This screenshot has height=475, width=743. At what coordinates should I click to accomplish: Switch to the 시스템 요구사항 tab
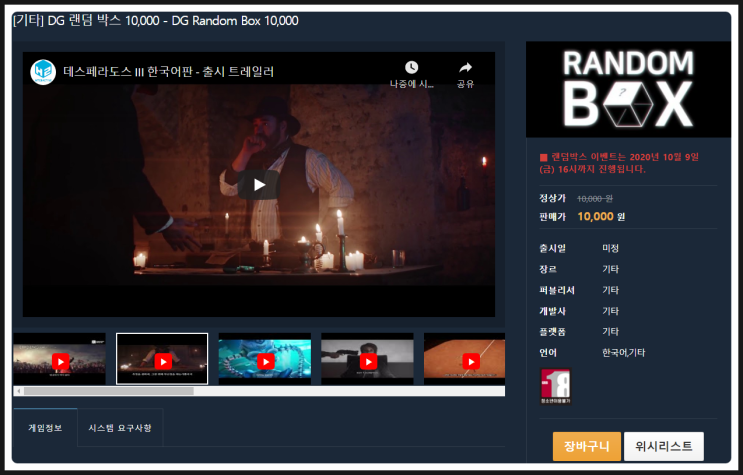pos(120,428)
